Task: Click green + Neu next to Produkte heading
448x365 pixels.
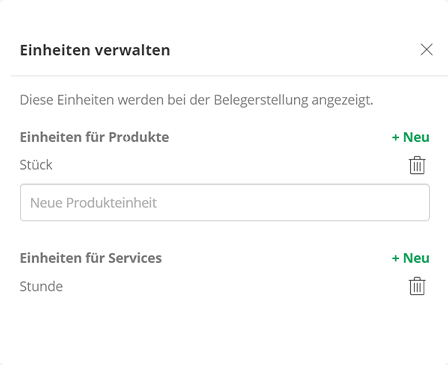Action: (x=410, y=137)
